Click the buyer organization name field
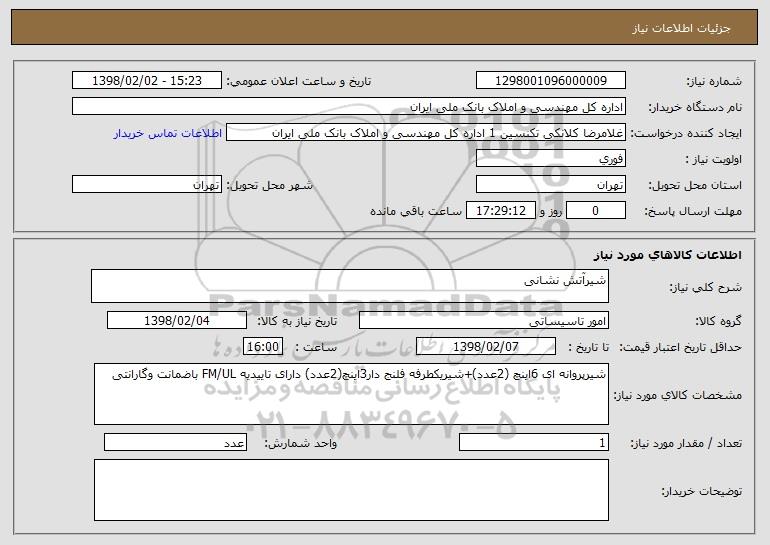 pos(349,107)
